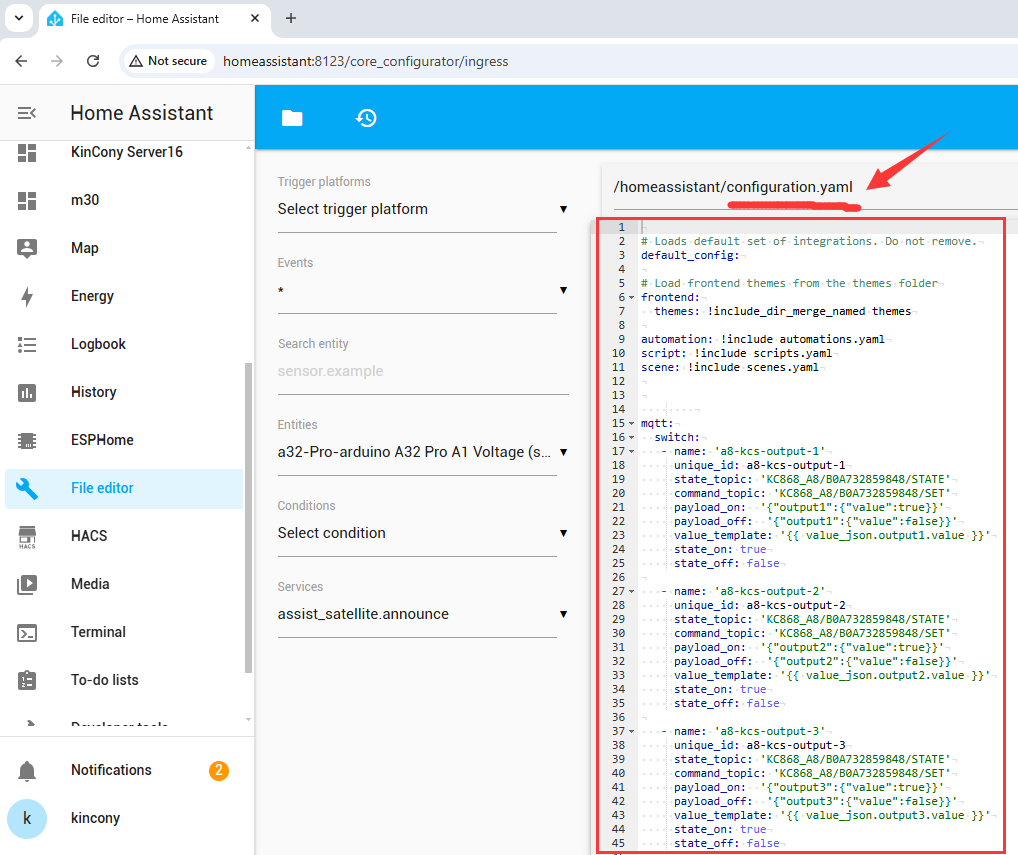Collapse the Home Assistant sidebar menu
Viewport: 1018px width, 855px height.
click(x=27, y=114)
